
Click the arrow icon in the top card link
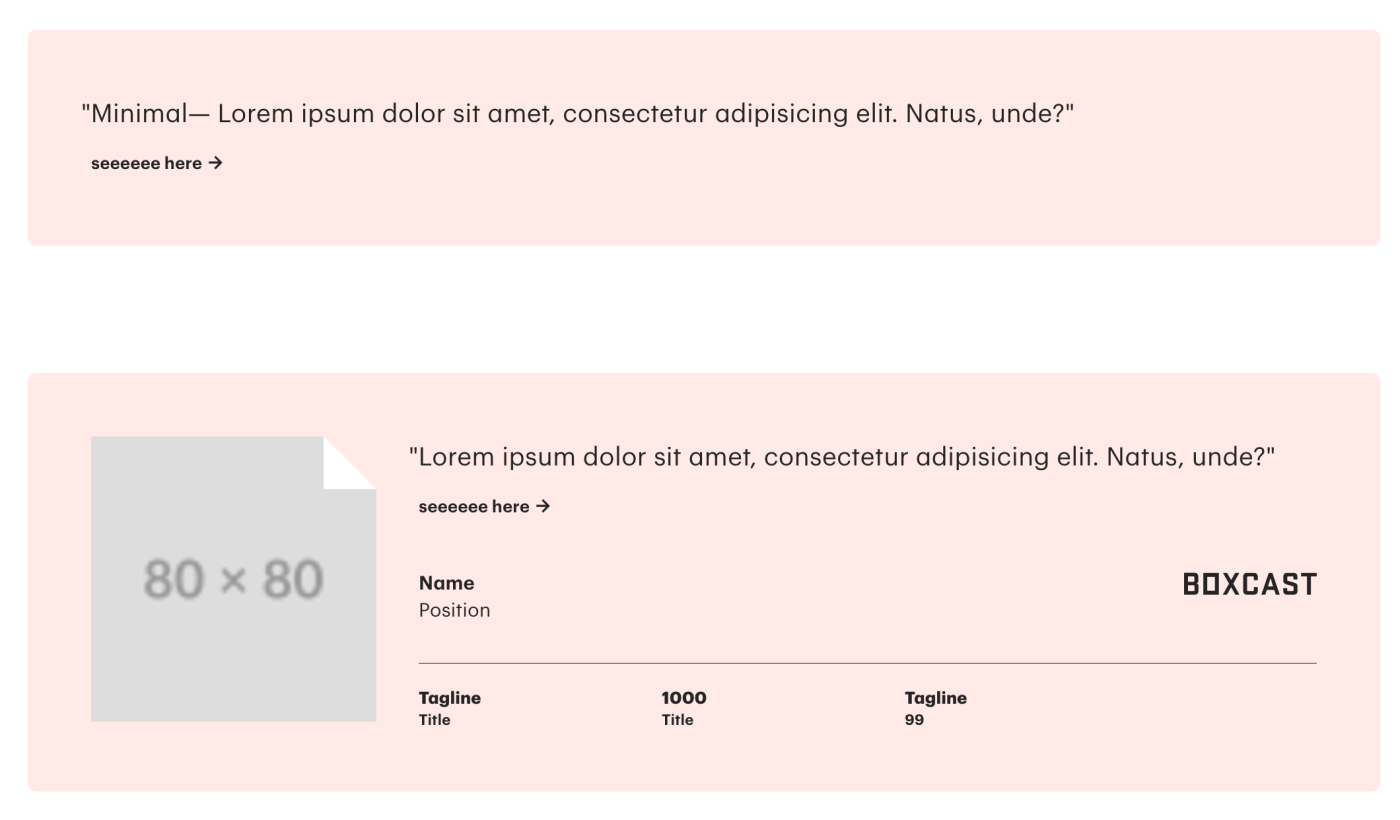click(x=215, y=163)
